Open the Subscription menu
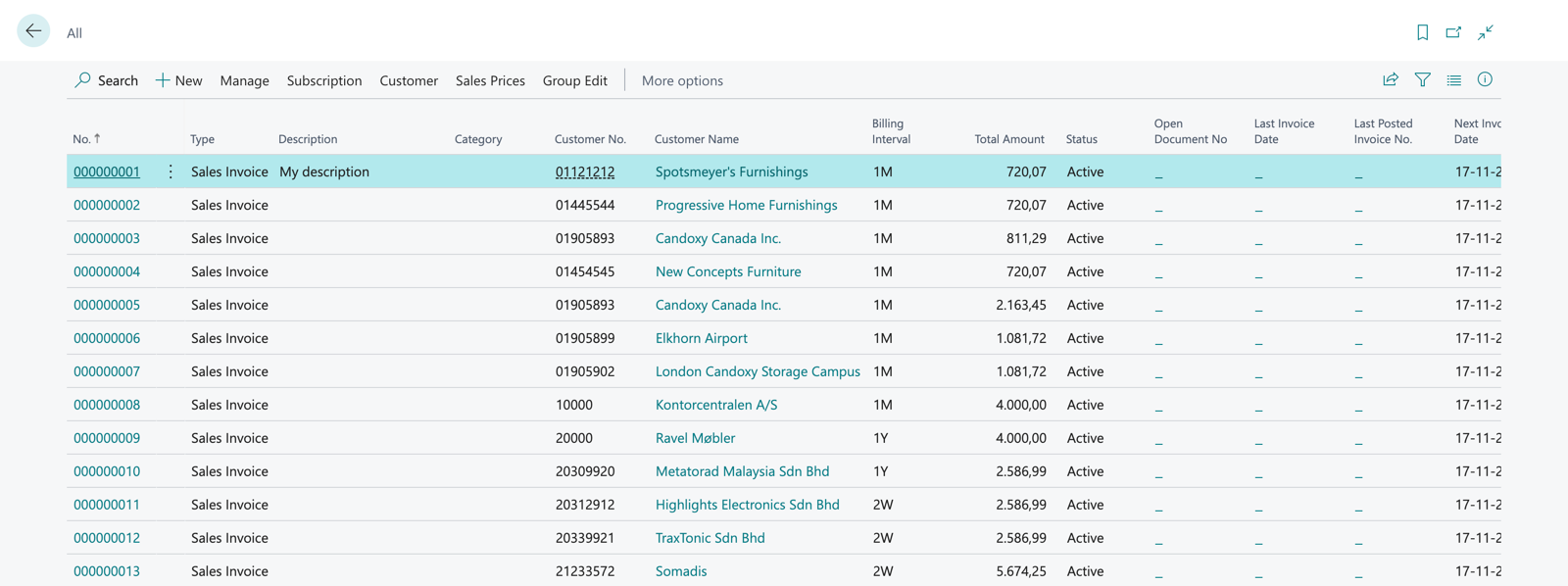The image size is (1568, 586). coord(324,80)
